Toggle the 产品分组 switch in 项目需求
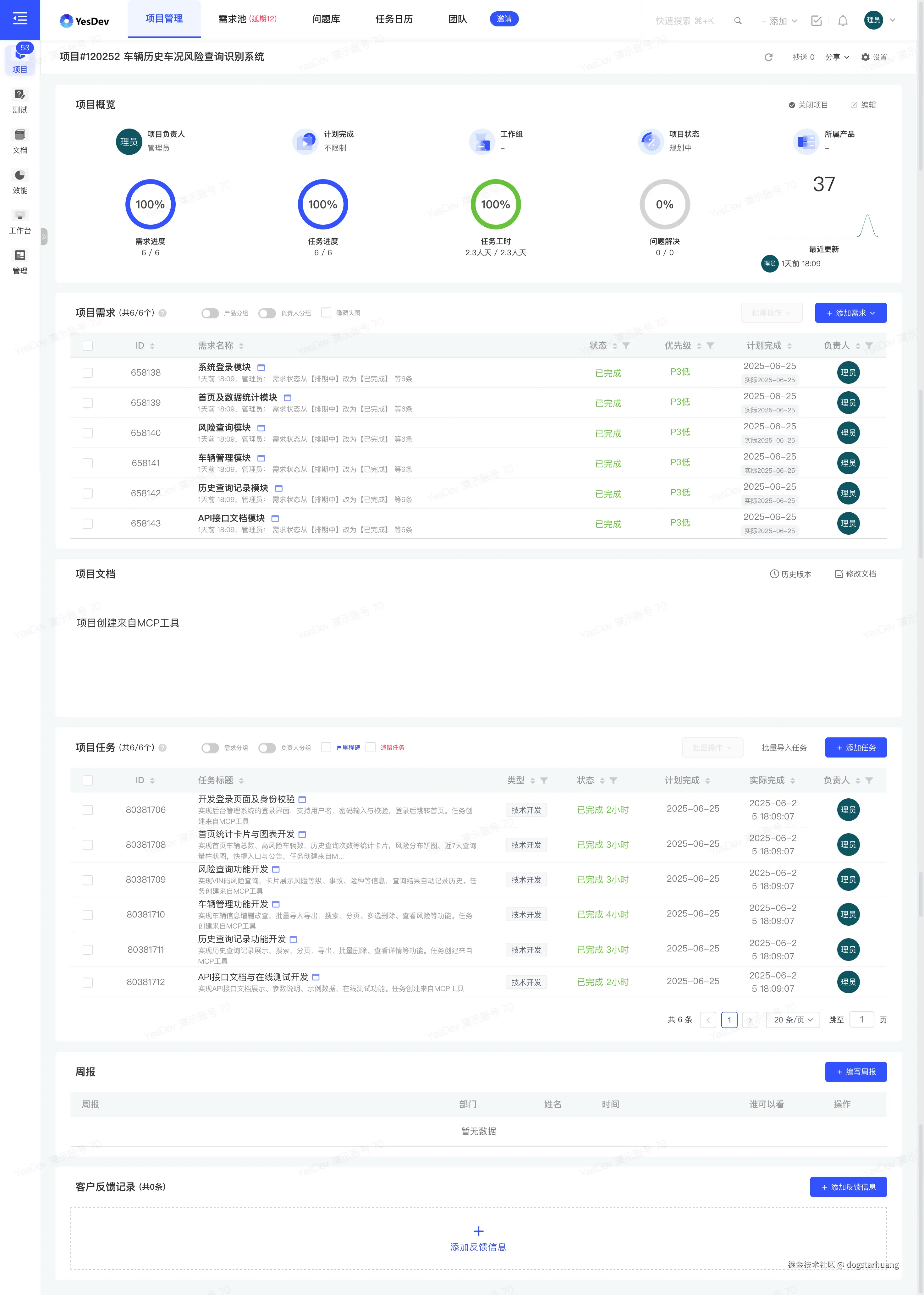The height and width of the screenshot is (1295, 924). (x=210, y=313)
